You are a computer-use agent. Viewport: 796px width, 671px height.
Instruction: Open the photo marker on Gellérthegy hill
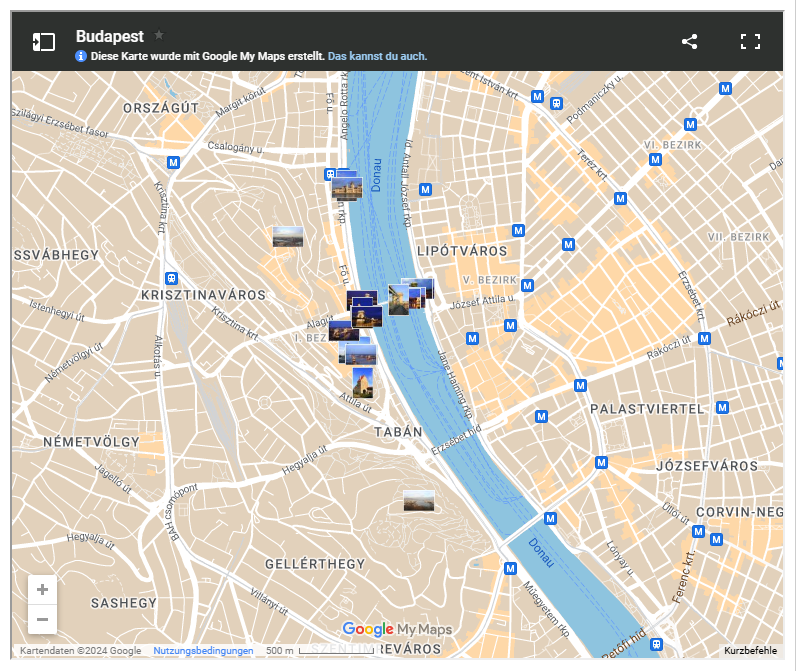tap(419, 500)
